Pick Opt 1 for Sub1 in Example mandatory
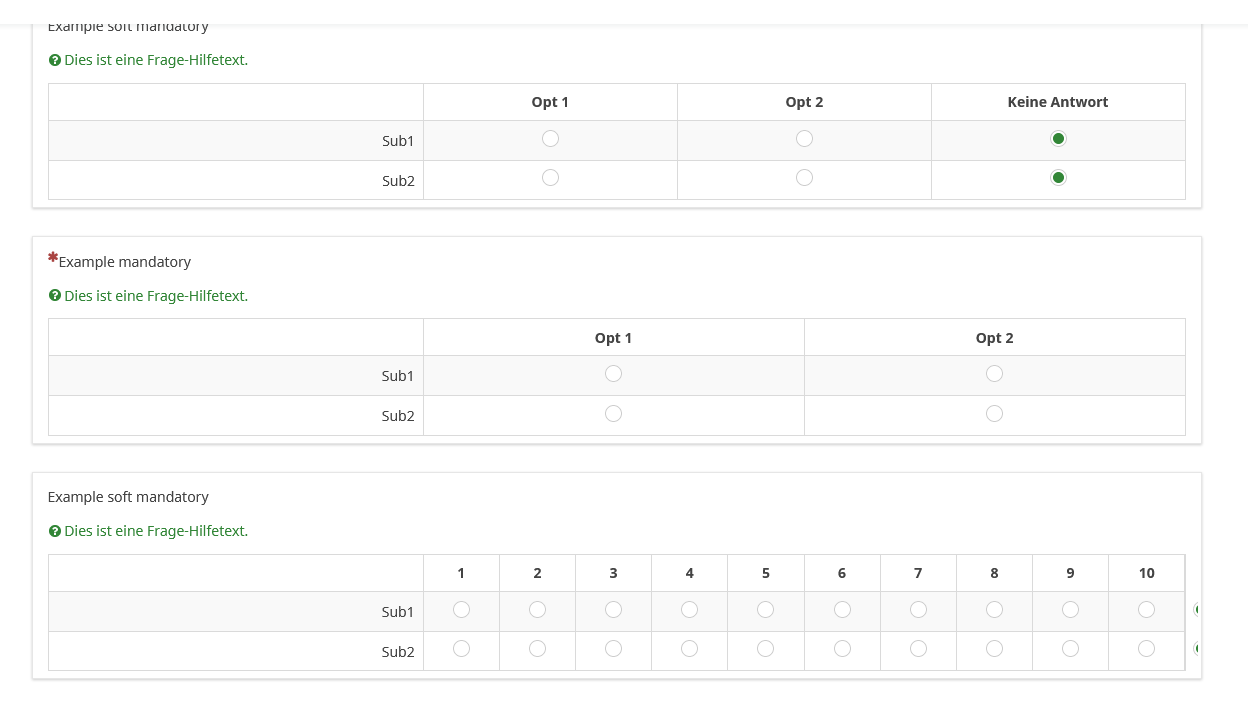 coord(613,374)
